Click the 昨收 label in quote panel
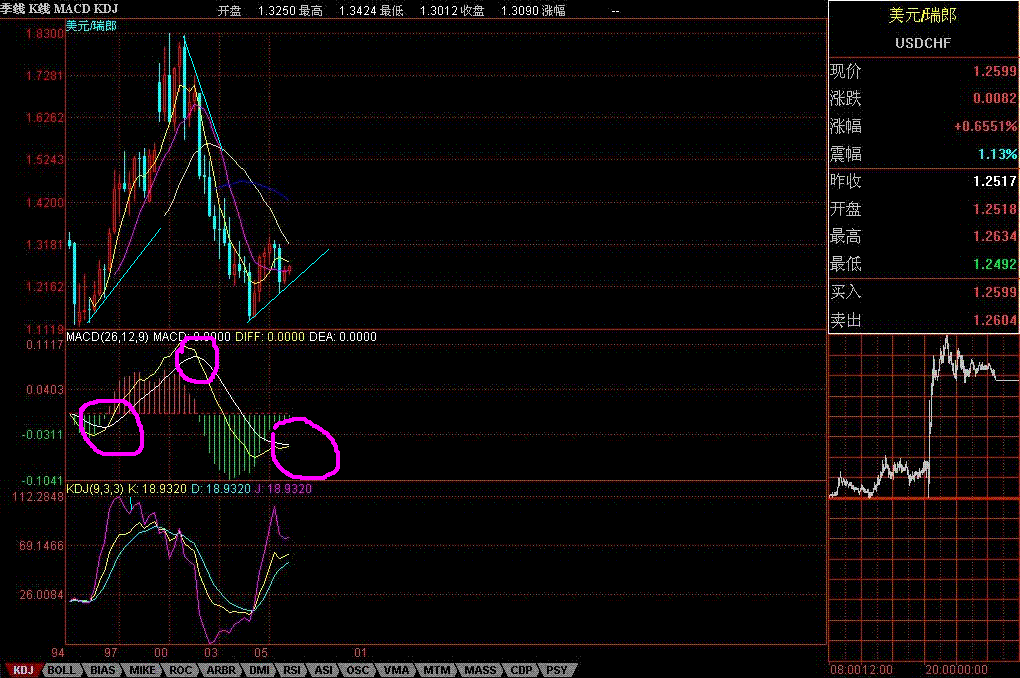Screen dimensions: 1020x678 click(x=846, y=181)
